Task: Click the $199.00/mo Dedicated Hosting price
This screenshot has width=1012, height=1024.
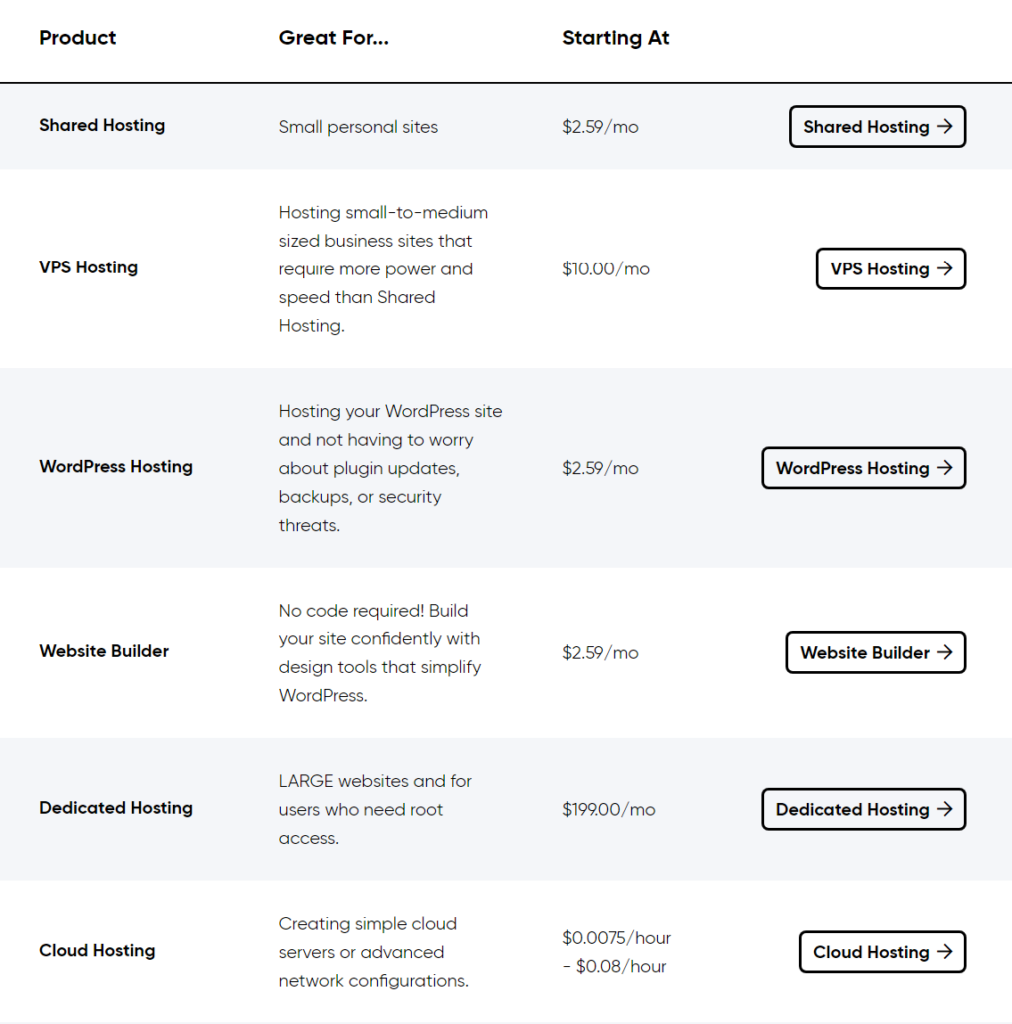Action: (x=608, y=810)
